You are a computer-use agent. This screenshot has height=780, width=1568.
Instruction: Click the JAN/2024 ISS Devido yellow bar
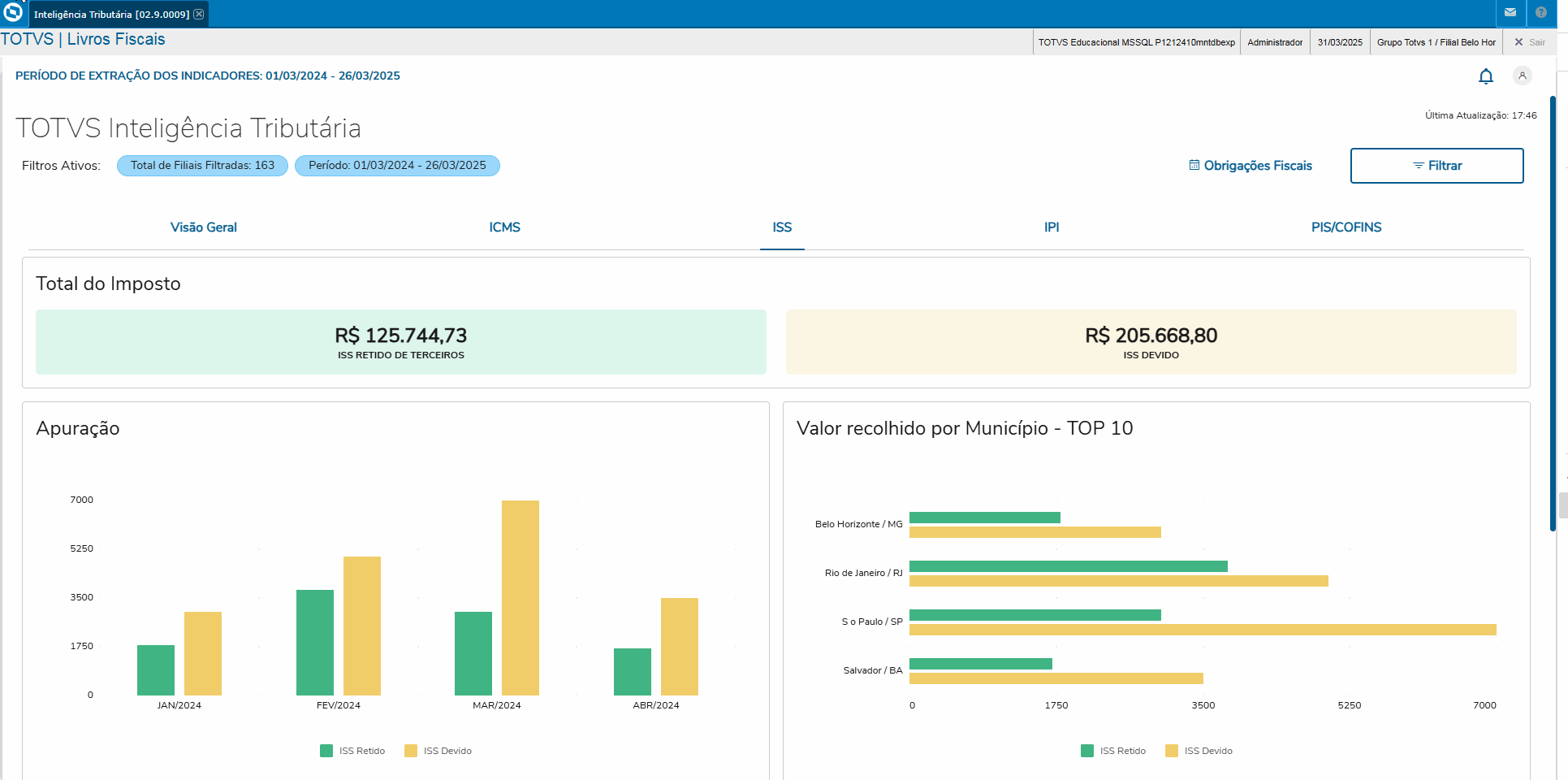tap(203, 654)
